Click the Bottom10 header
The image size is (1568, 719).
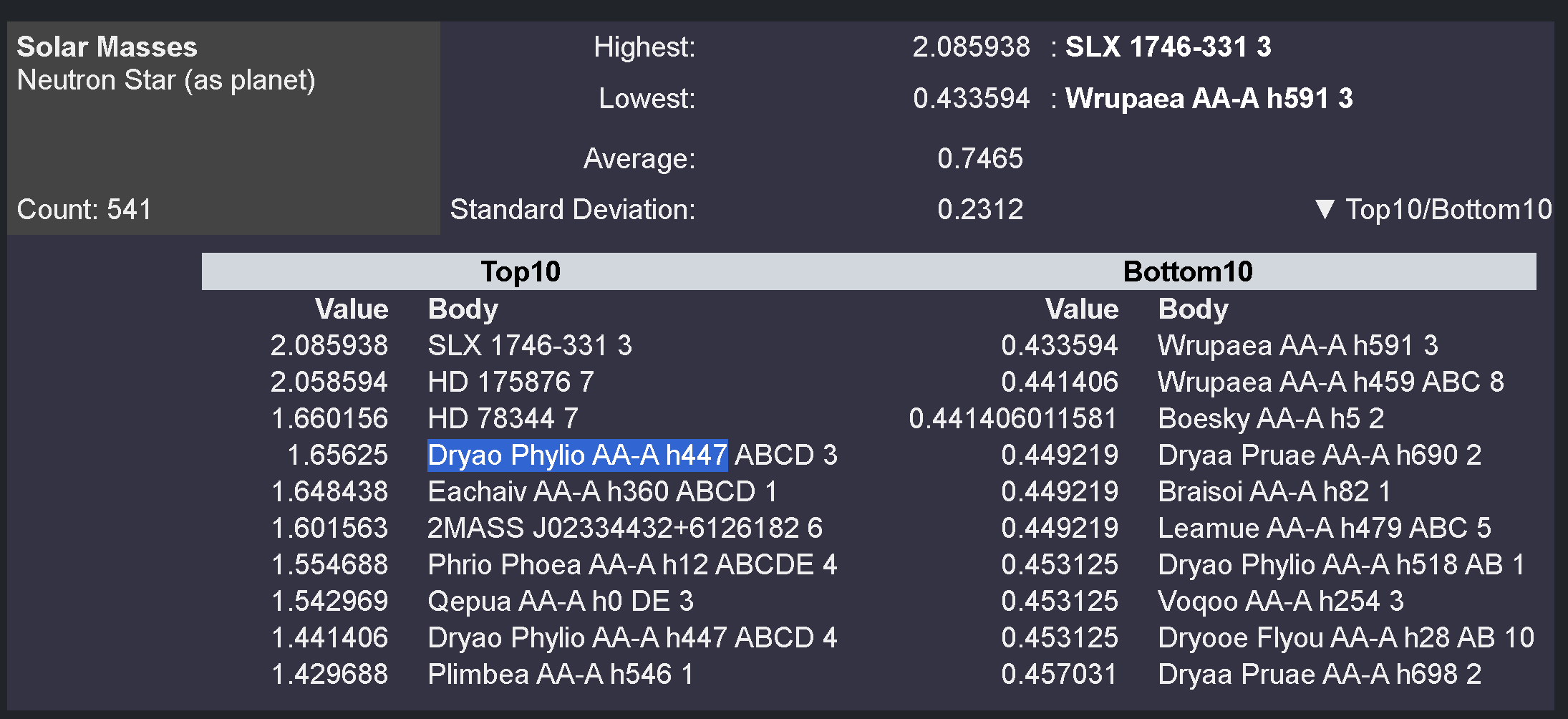(x=1188, y=271)
